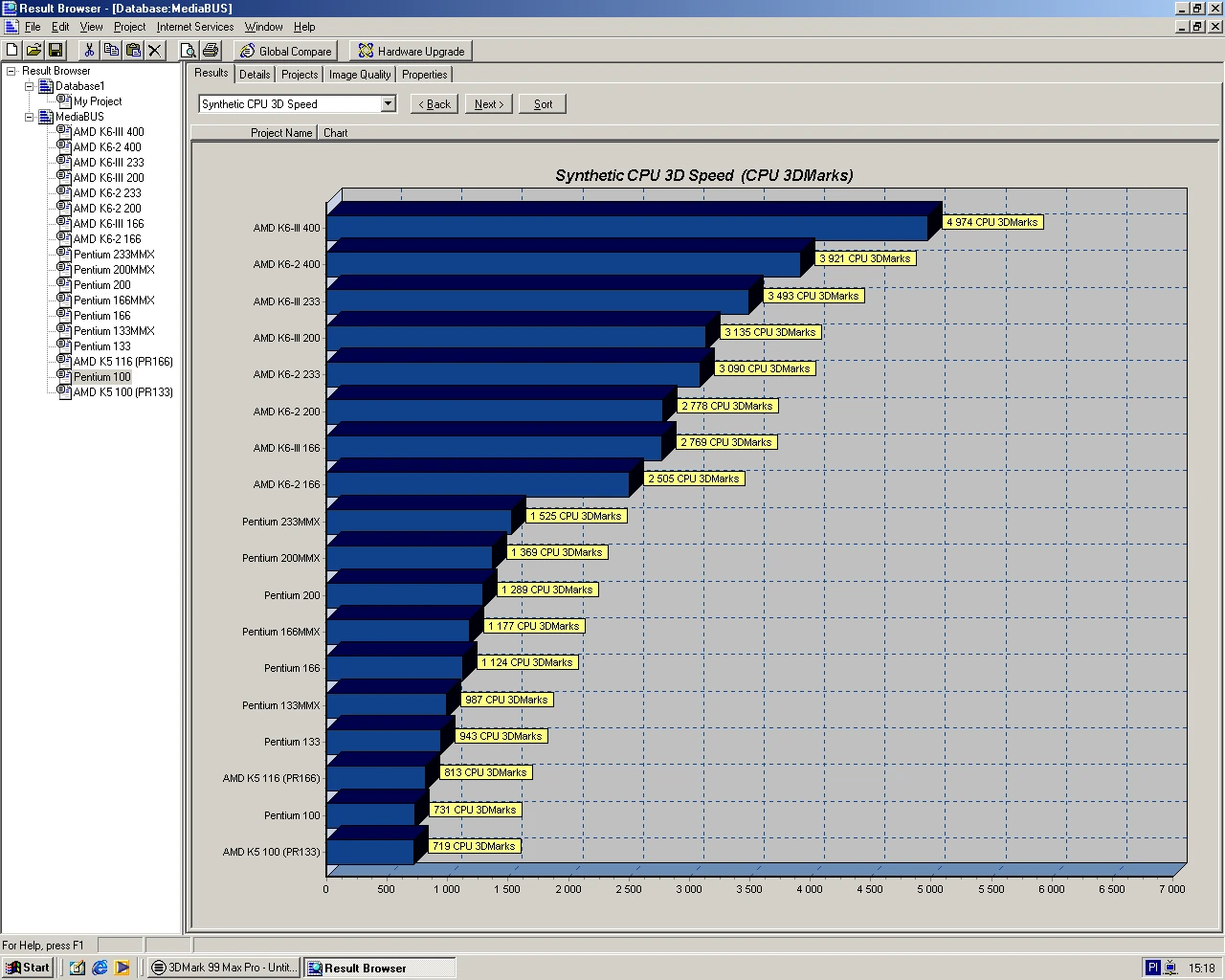Click the application icon in the menu bar
The width and height of the screenshot is (1225, 980).
click(11, 27)
